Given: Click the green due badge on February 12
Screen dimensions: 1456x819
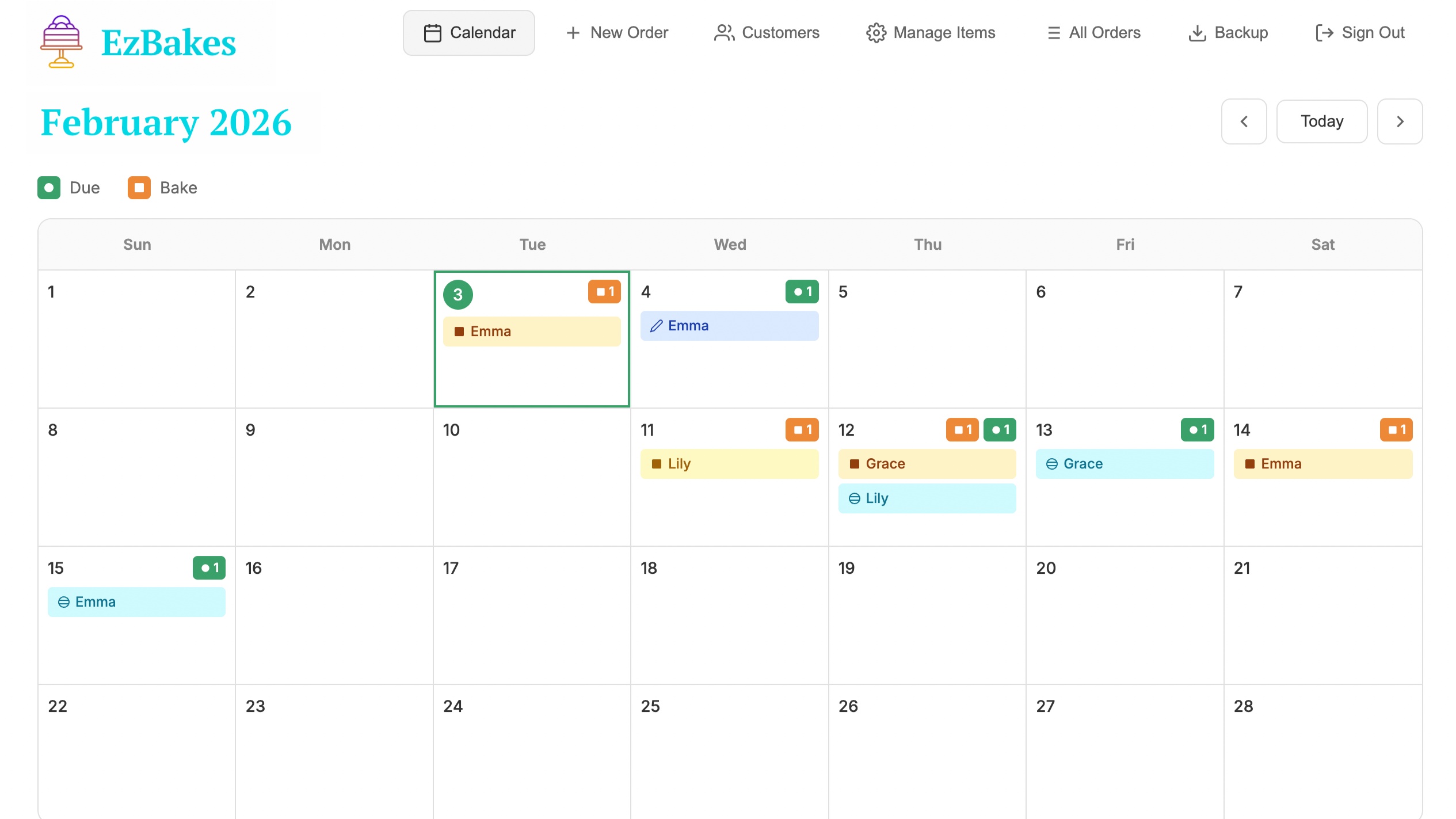Looking at the screenshot, I should coord(1000,430).
